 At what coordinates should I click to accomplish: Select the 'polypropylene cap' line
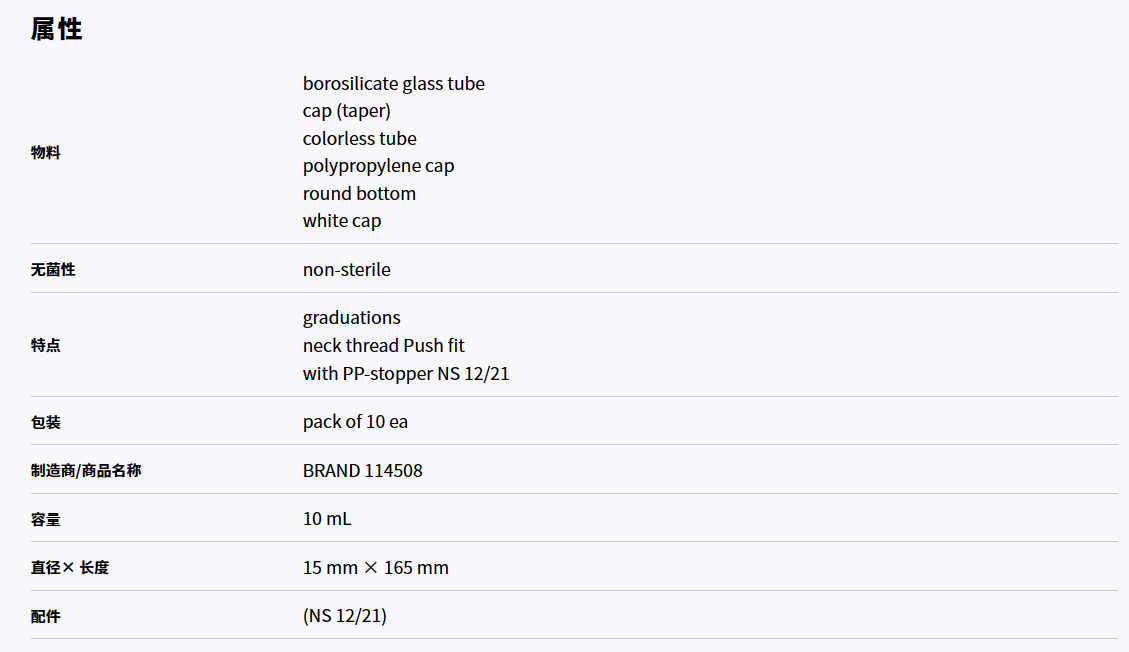click(x=378, y=166)
